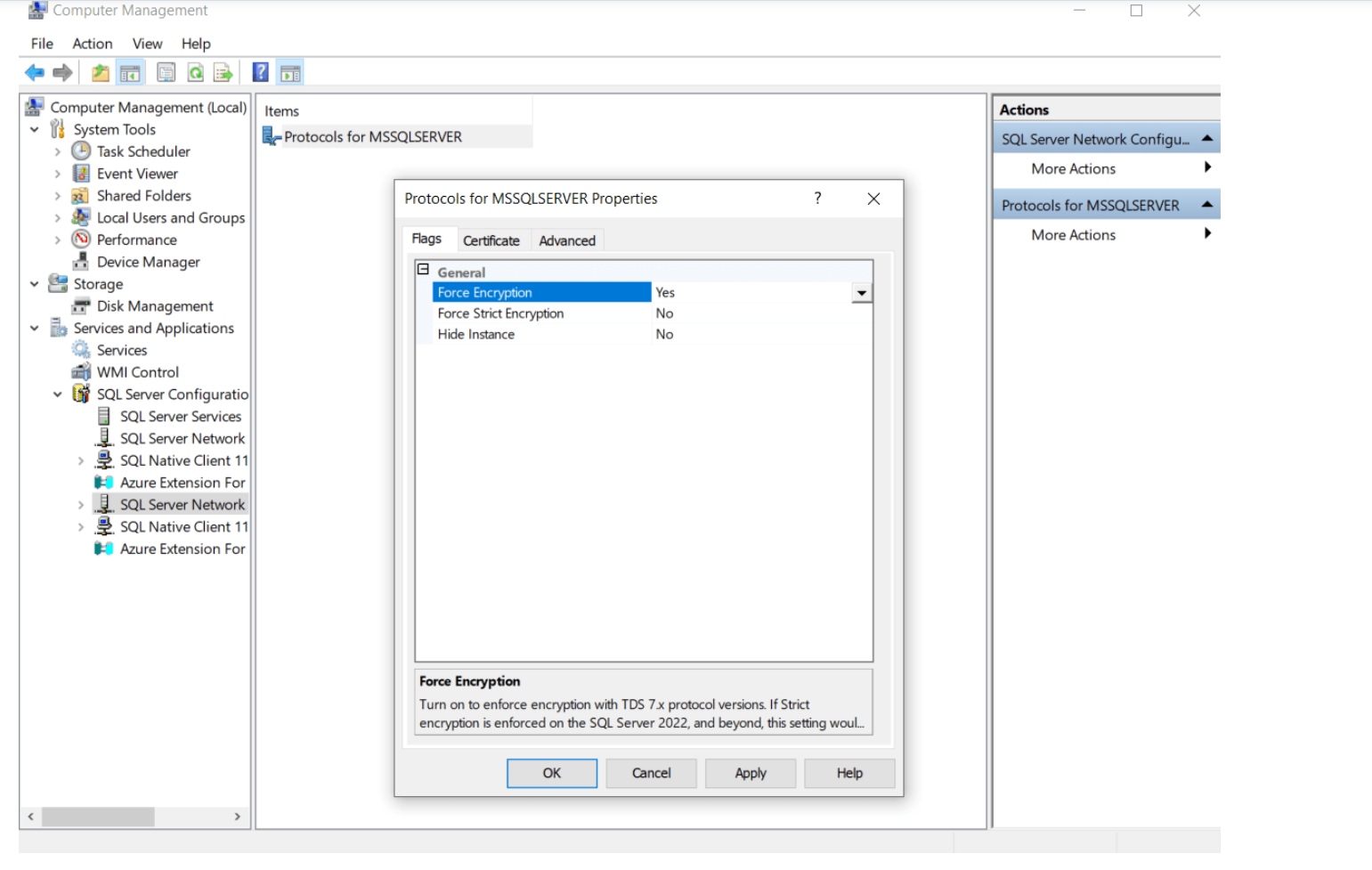Select Protocols for MSSQLSERVER list item
1372x870 pixels.
click(372, 137)
